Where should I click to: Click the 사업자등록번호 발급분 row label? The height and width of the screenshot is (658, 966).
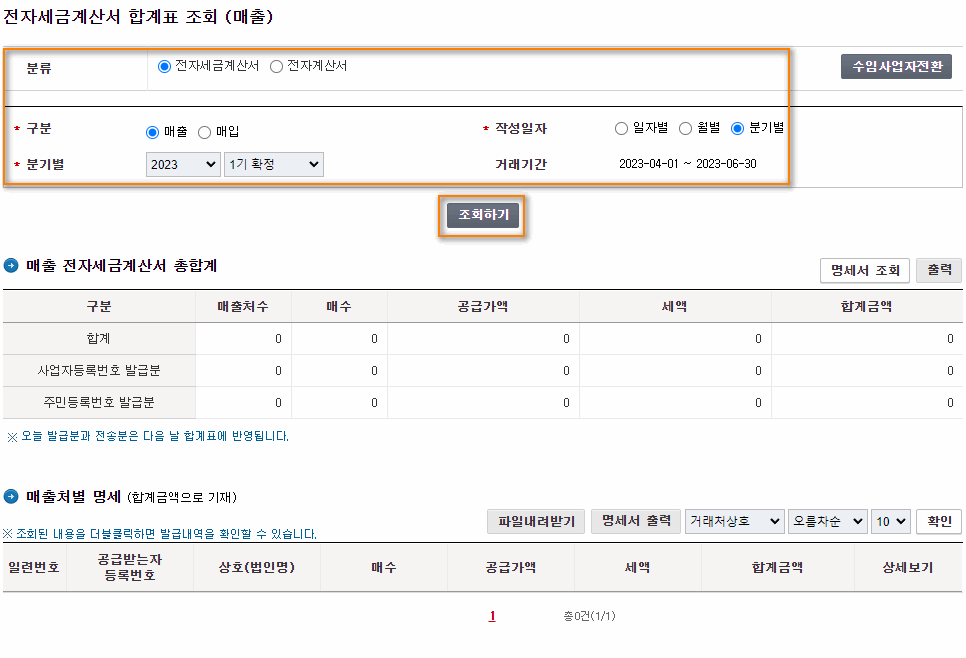pyautogui.click(x=99, y=370)
